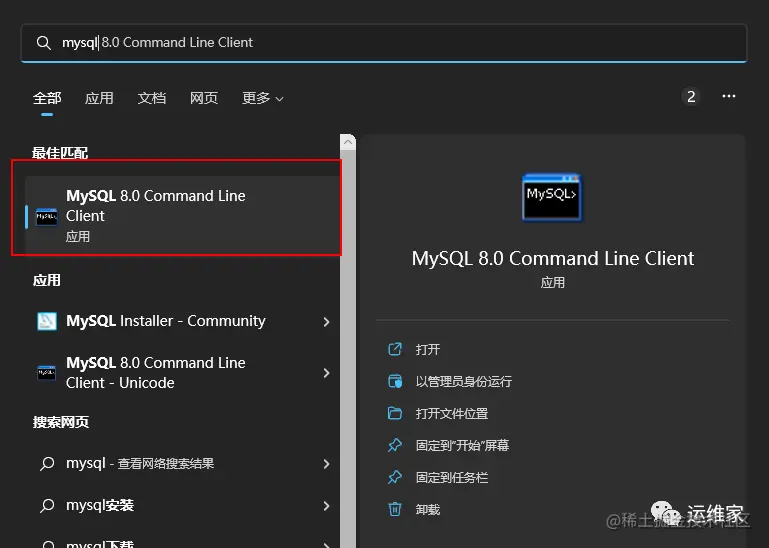Click the open (打开) arrow icon

point(395,349)
